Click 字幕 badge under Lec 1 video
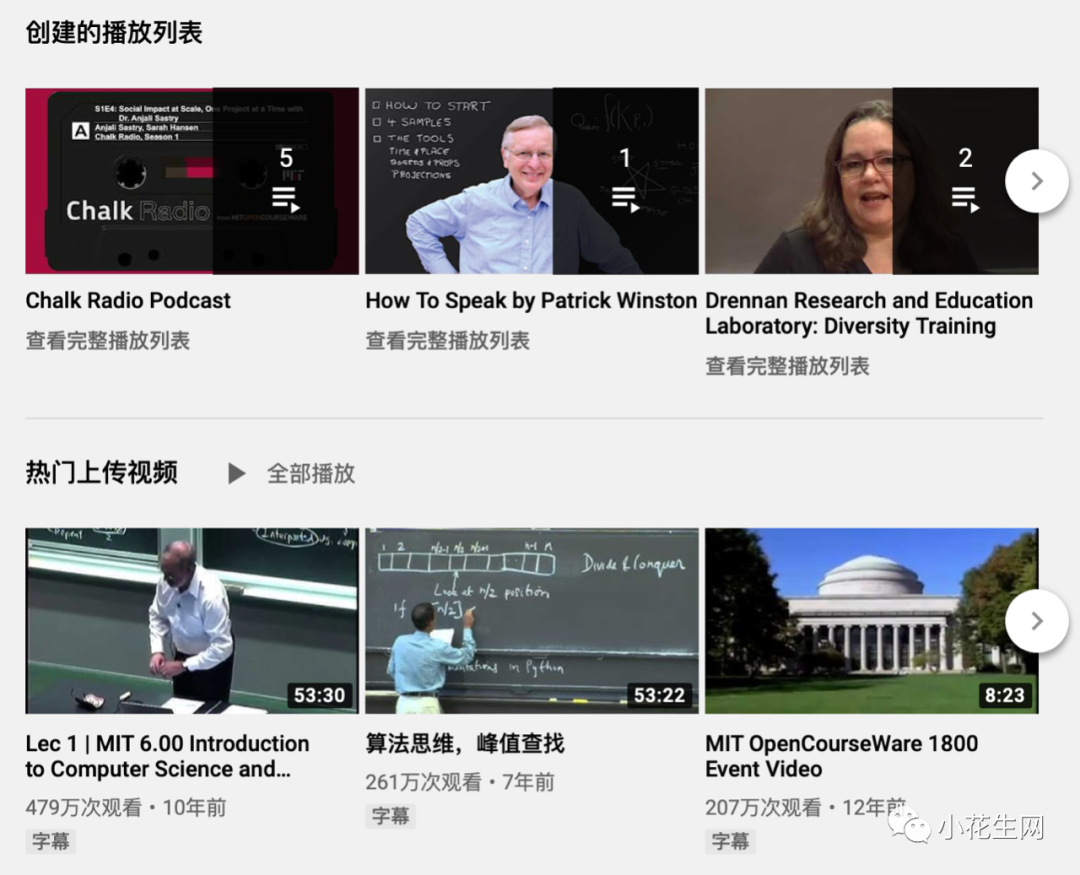Image resolution: width=1080 pixels, height=875 pixels. pos(50,841)
